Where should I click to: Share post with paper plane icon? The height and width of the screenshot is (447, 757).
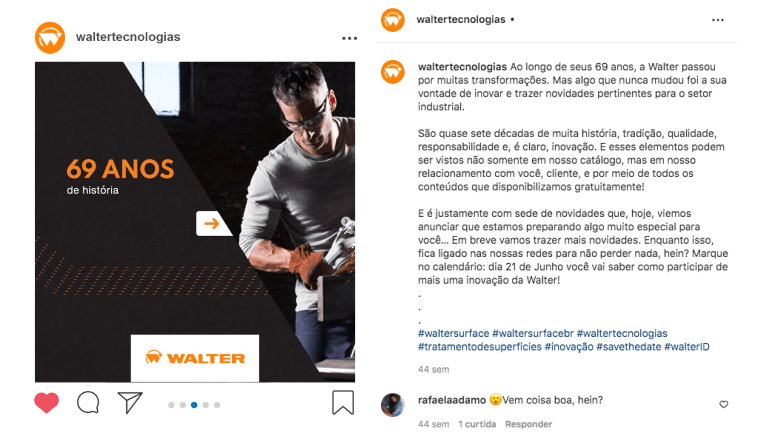point(130,402)
